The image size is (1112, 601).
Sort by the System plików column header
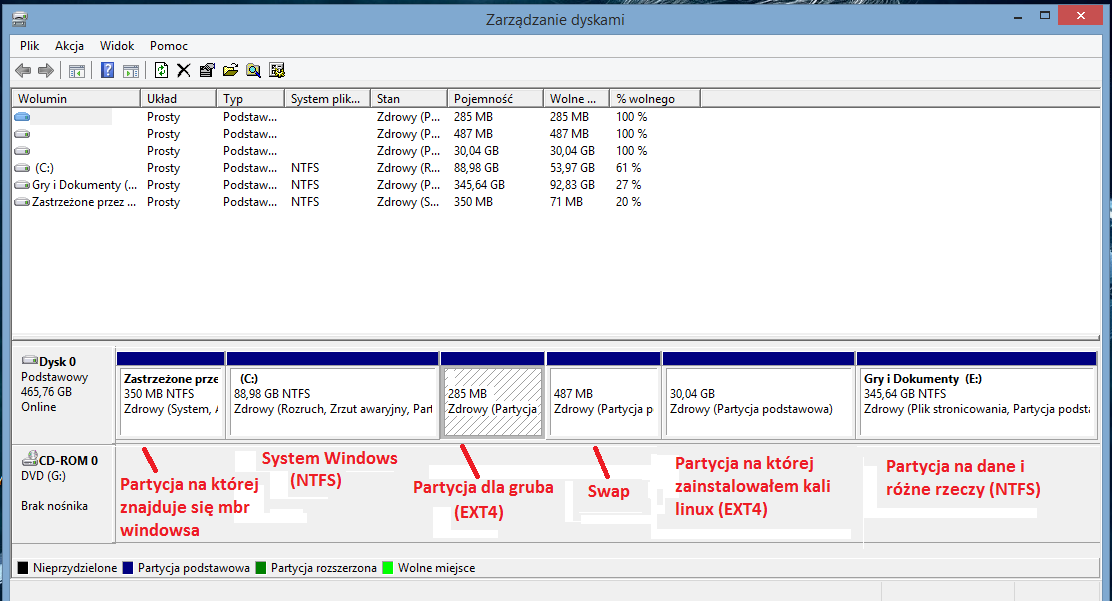(x=328, y=99)
